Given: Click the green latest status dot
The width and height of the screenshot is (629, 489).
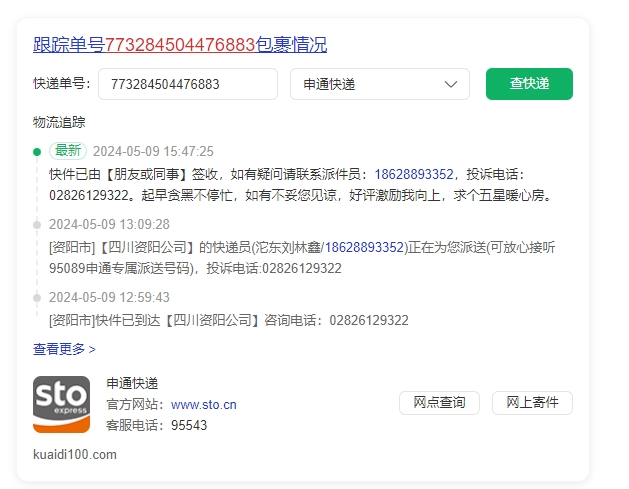Looking at the screenshot, I should pos(37,152).
